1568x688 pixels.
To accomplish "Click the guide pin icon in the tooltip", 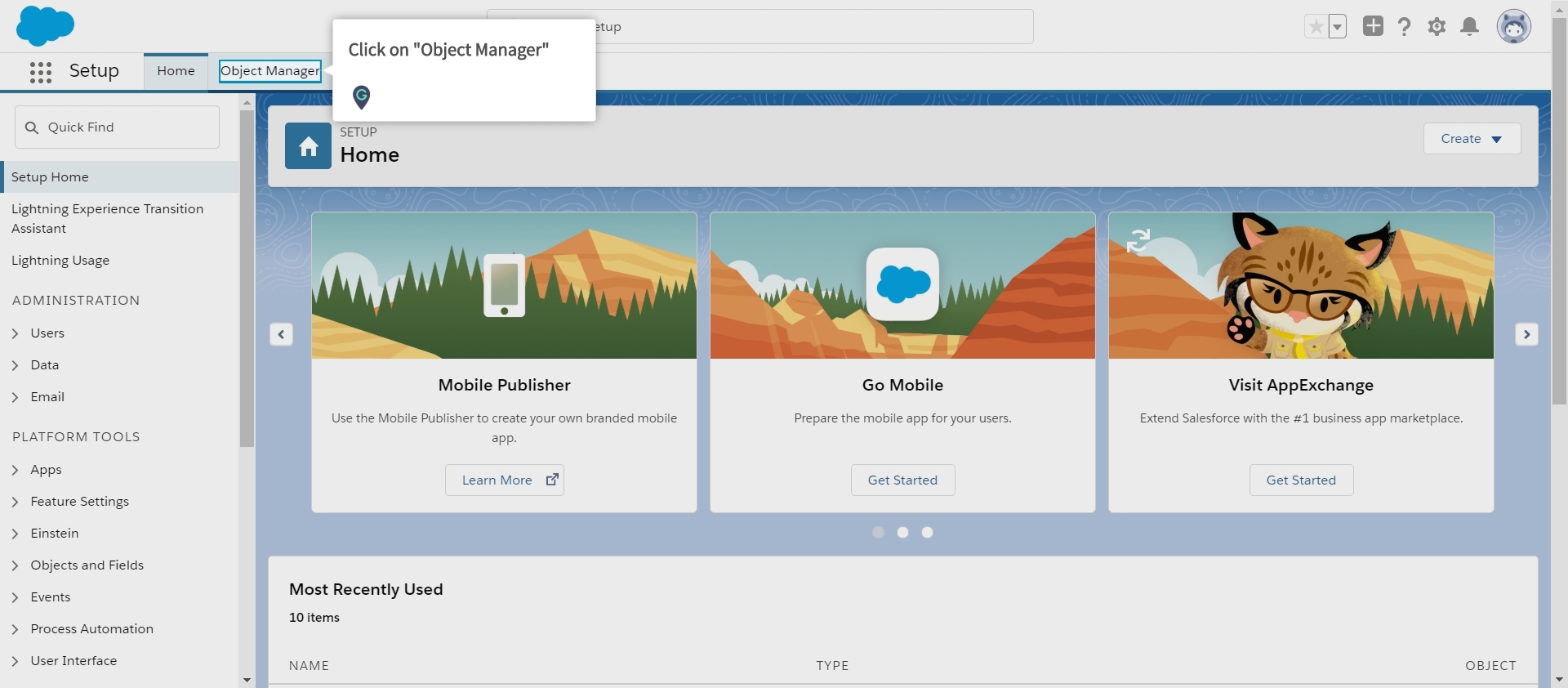I will pyautogui.click(x=362, y=97).
